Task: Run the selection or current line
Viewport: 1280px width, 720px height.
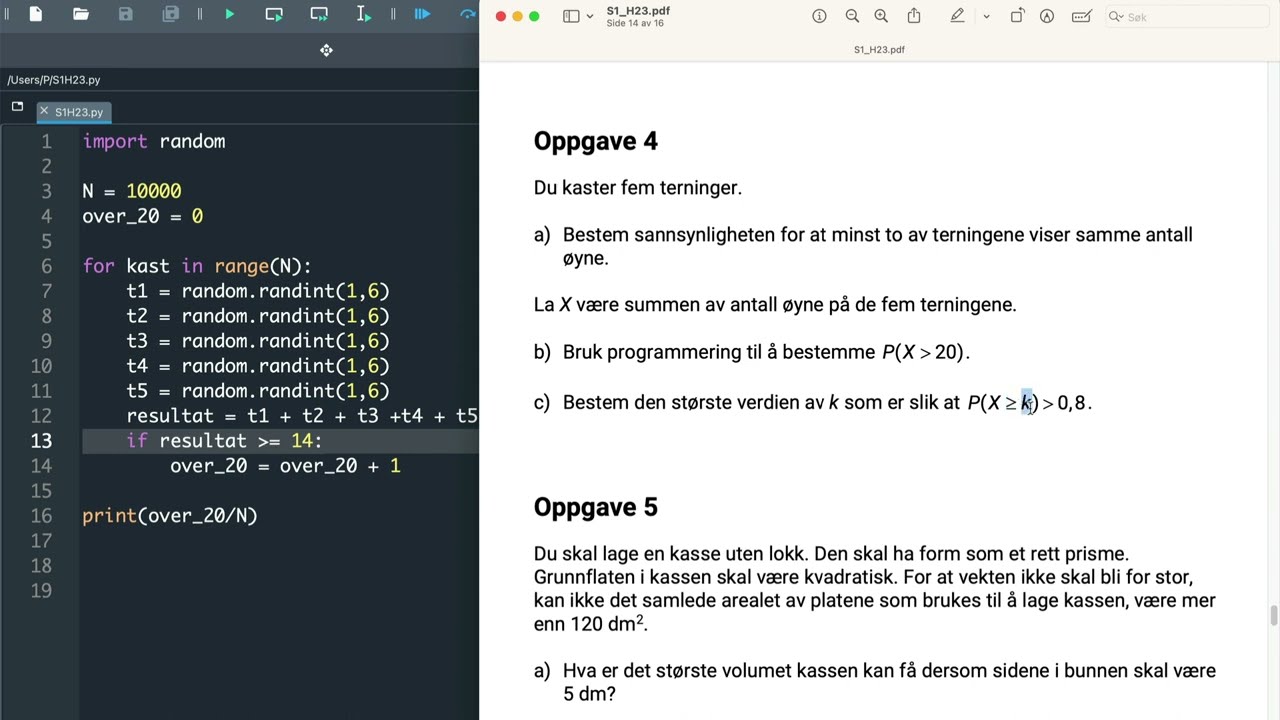Action: [x=363, y=14]
